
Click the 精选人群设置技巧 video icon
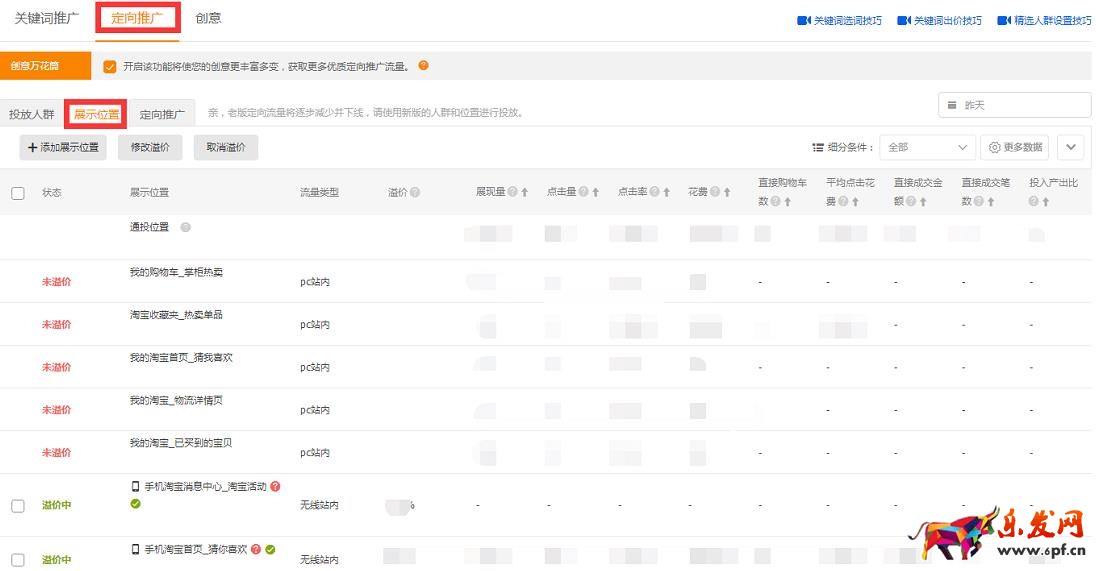(1003, 20)
